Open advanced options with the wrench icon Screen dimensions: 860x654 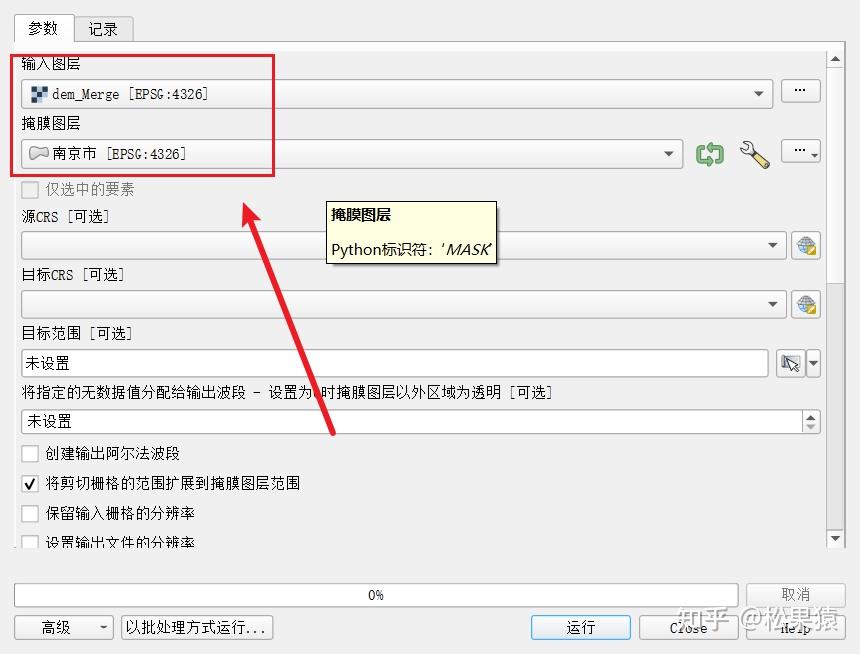pos(755,152)
